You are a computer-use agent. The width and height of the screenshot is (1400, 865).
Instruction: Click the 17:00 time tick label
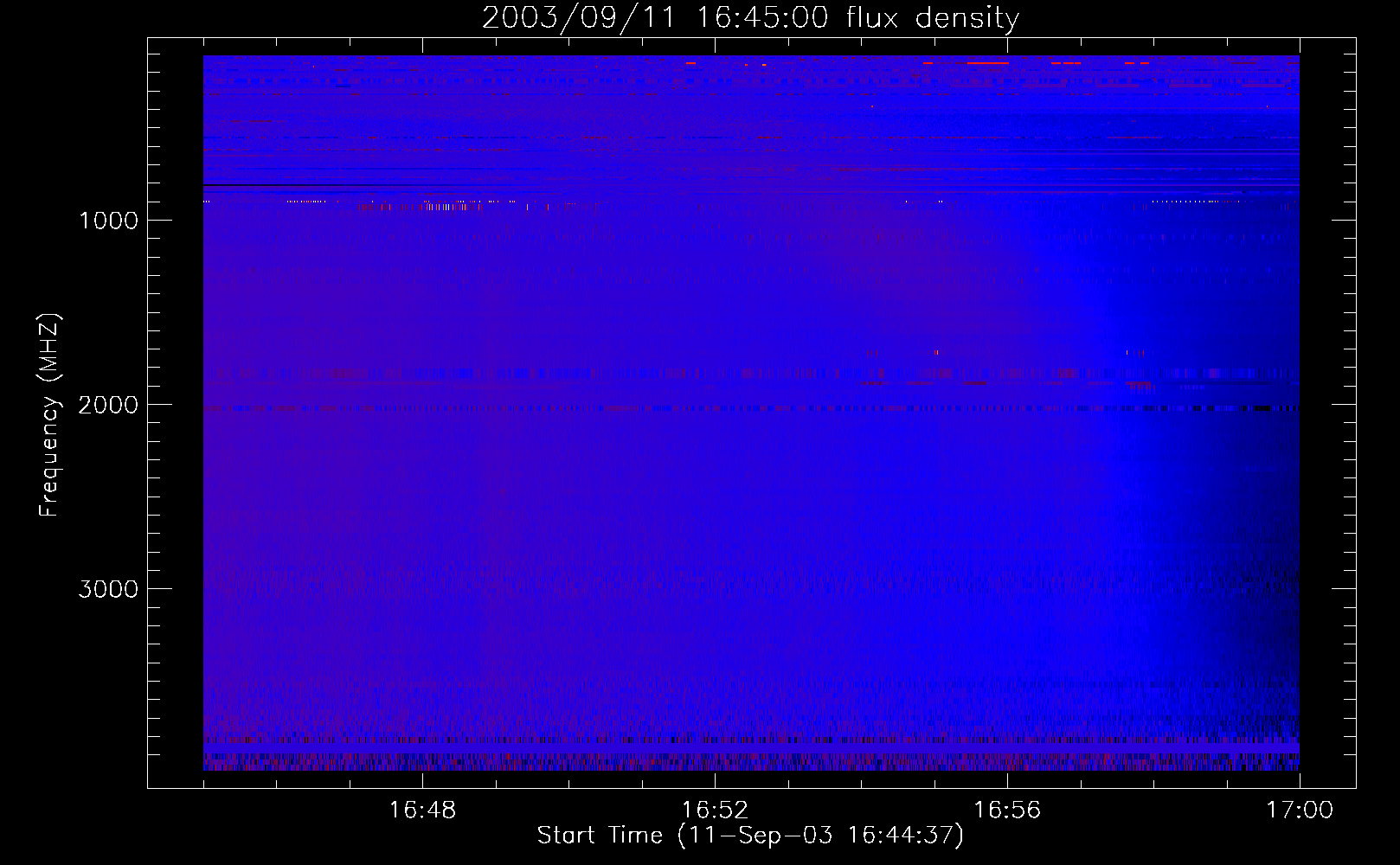(1300, 810)
